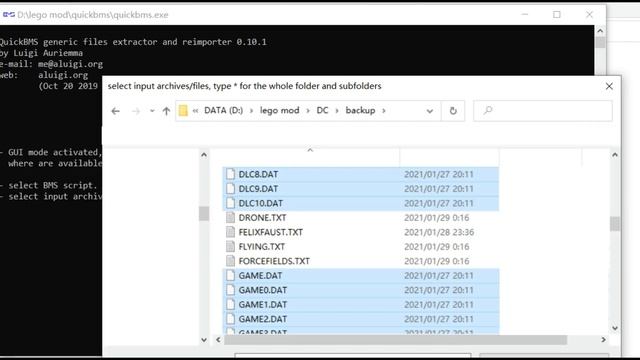Select file DLC10.DAT
The image size is (640, 360).
point(360,203)
